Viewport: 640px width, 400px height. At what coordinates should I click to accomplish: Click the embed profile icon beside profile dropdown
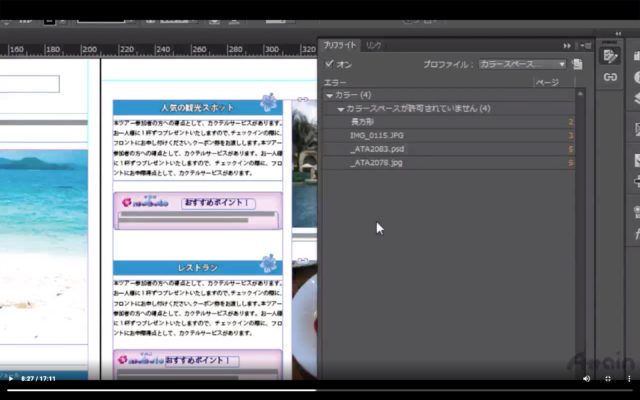click(577, 64)
